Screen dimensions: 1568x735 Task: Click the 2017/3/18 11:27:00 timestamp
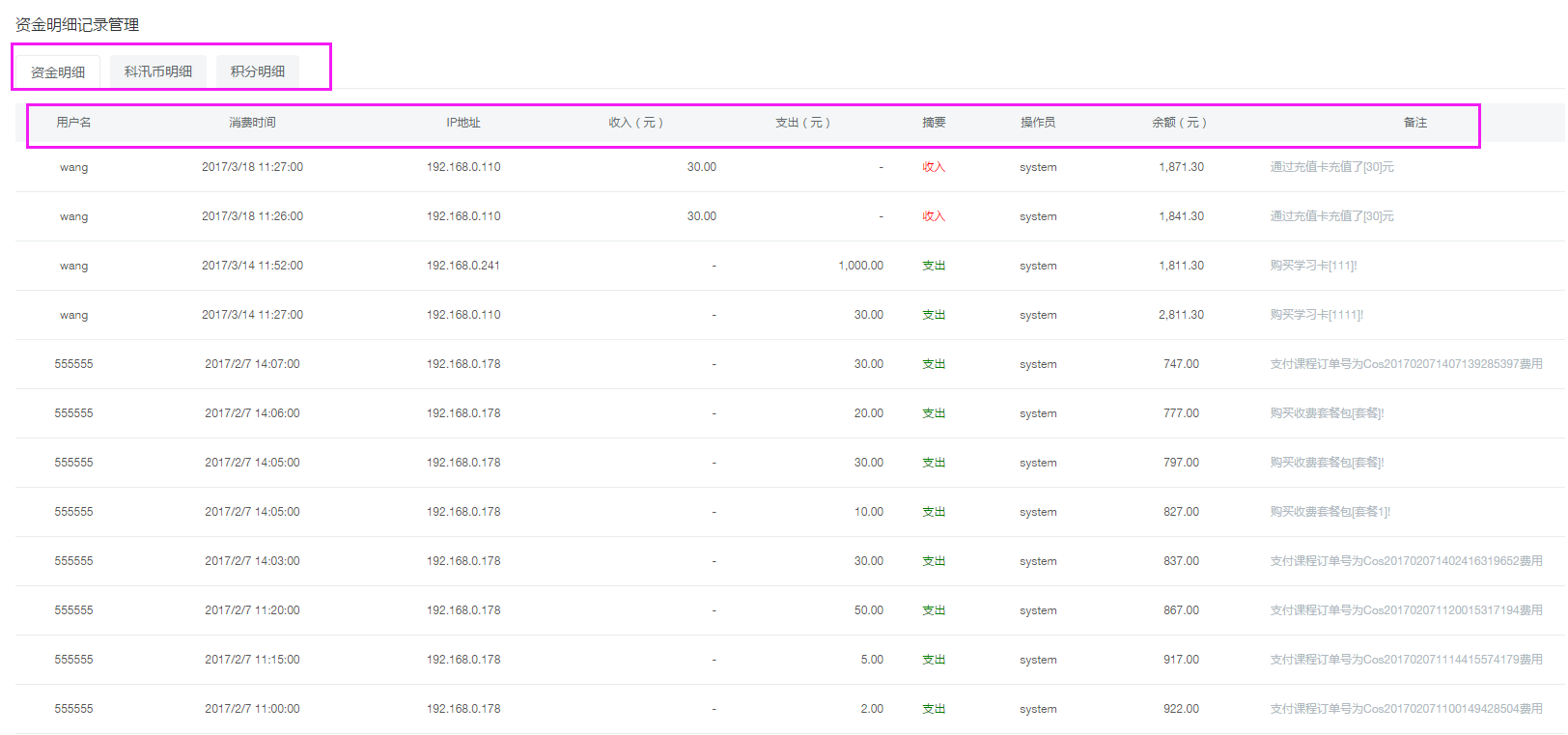coord(252,167)
